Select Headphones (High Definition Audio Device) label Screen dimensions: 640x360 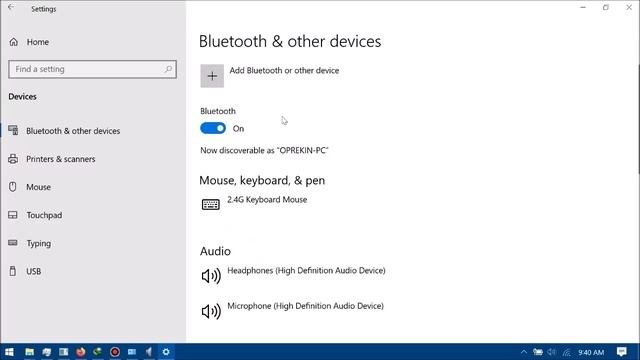306,271
